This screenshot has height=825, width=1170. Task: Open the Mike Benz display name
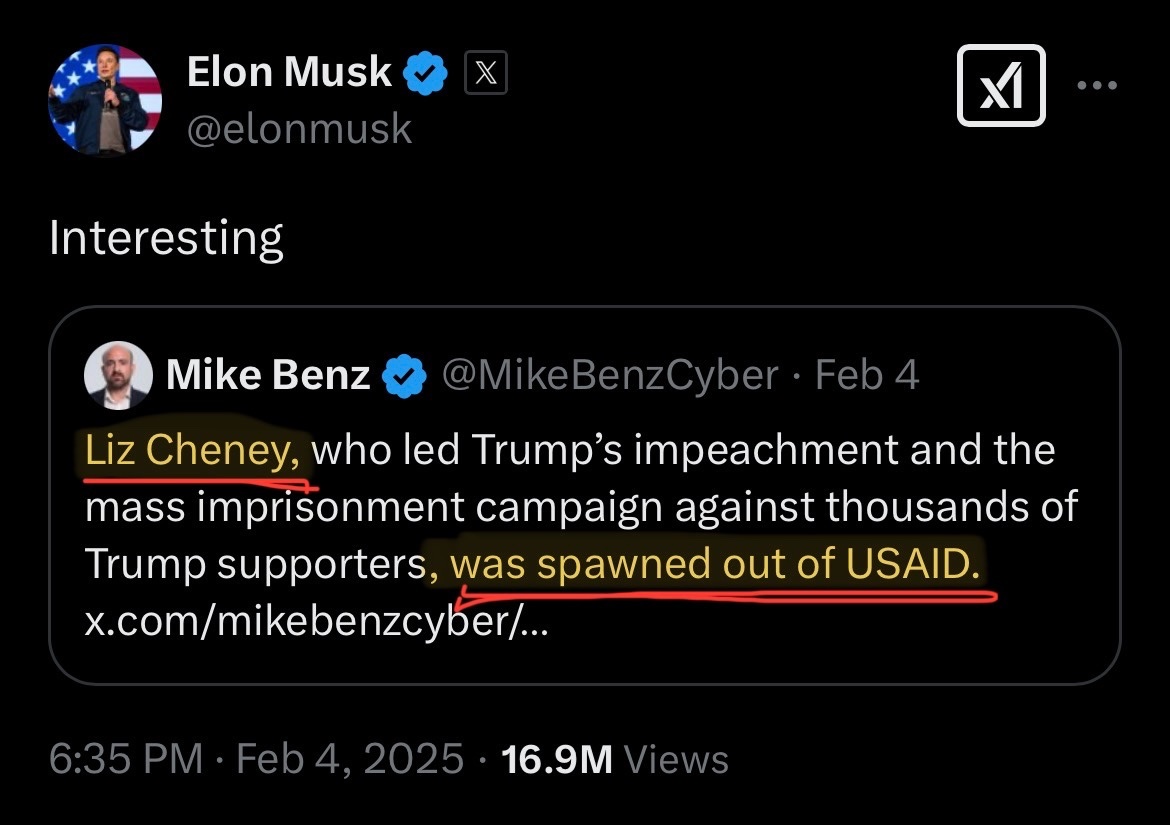pos(268,375)
